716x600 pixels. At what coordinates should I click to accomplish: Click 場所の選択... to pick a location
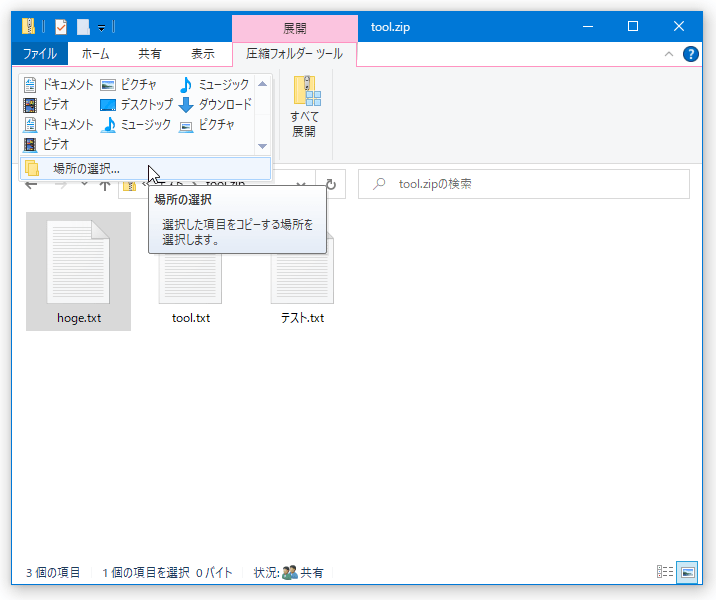145,168
